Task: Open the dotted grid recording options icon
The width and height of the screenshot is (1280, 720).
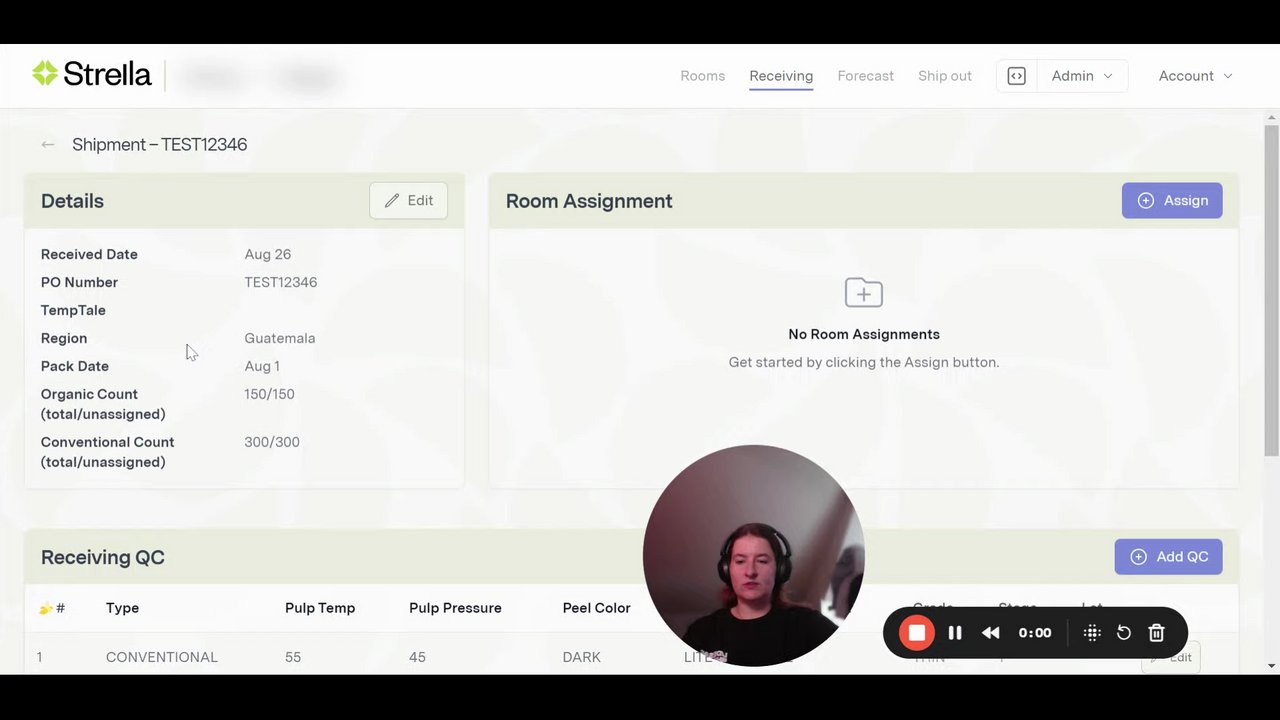Action: point(1092,633)
